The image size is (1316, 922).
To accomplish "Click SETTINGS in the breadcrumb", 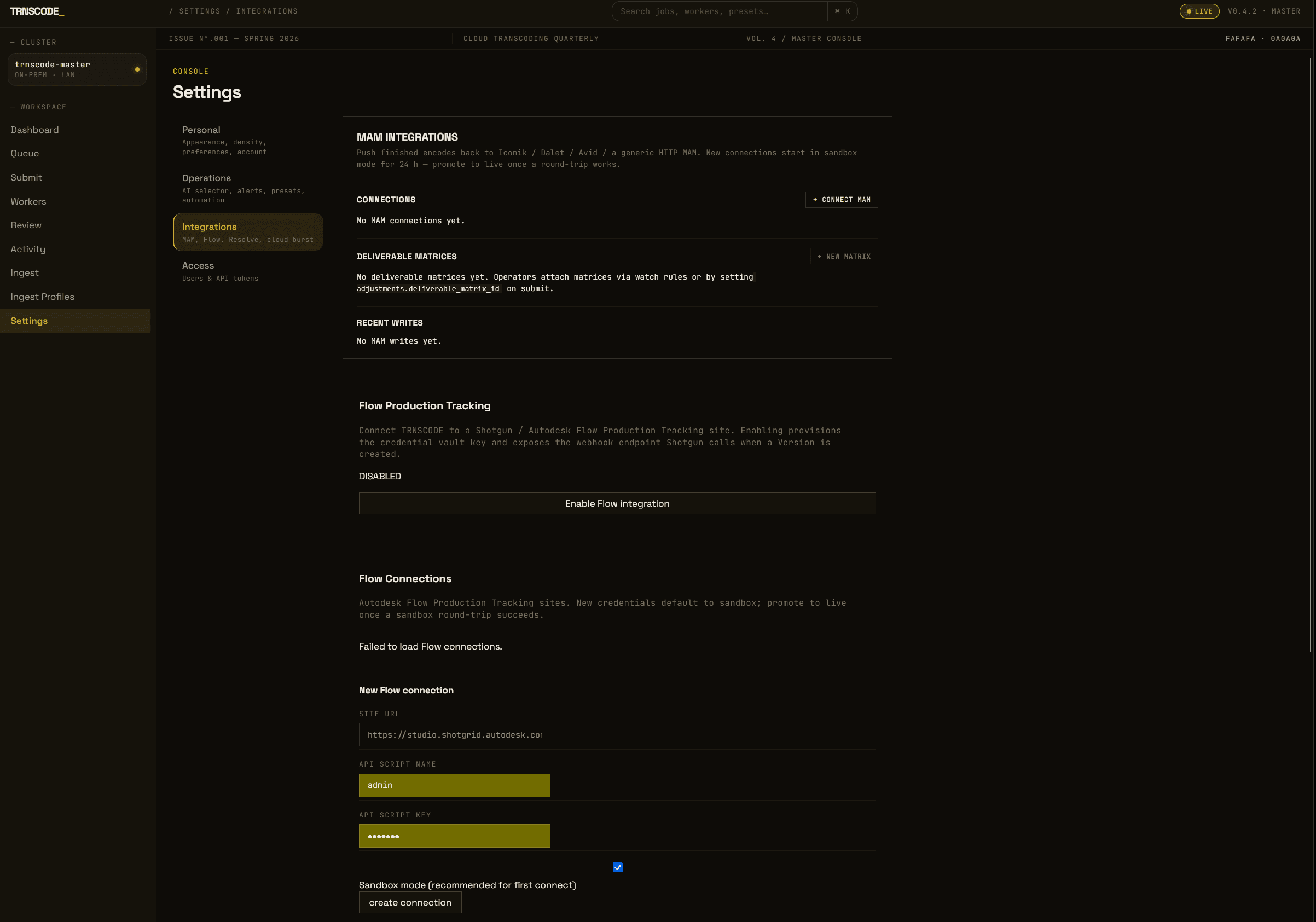I will 200,11.
